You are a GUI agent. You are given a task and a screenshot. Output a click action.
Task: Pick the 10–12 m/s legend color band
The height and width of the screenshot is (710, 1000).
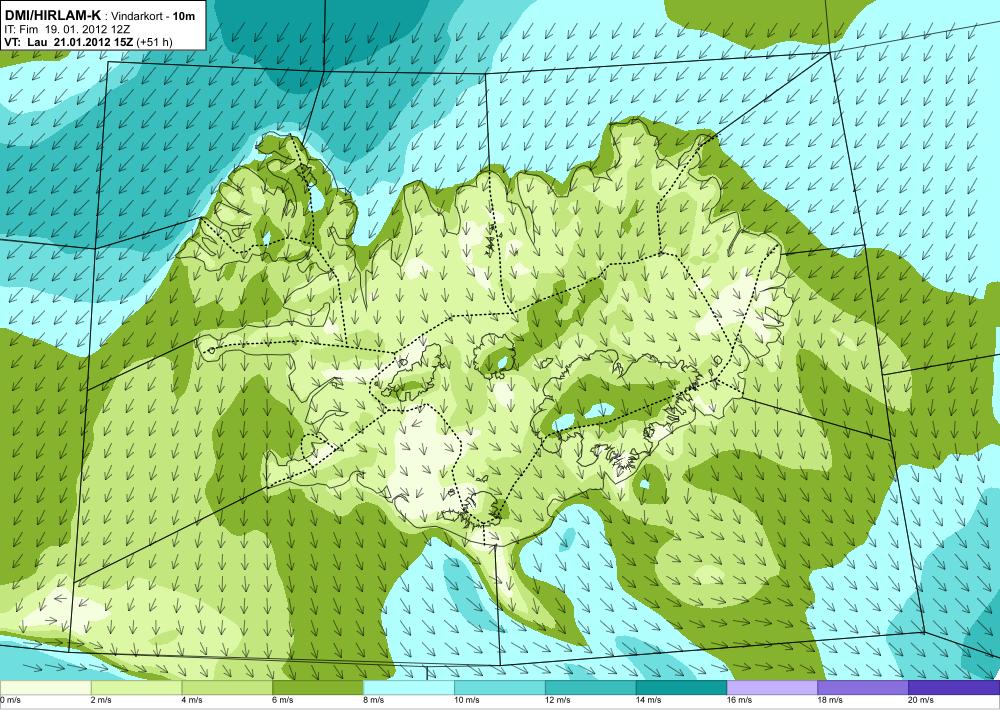tap(499, 688)
